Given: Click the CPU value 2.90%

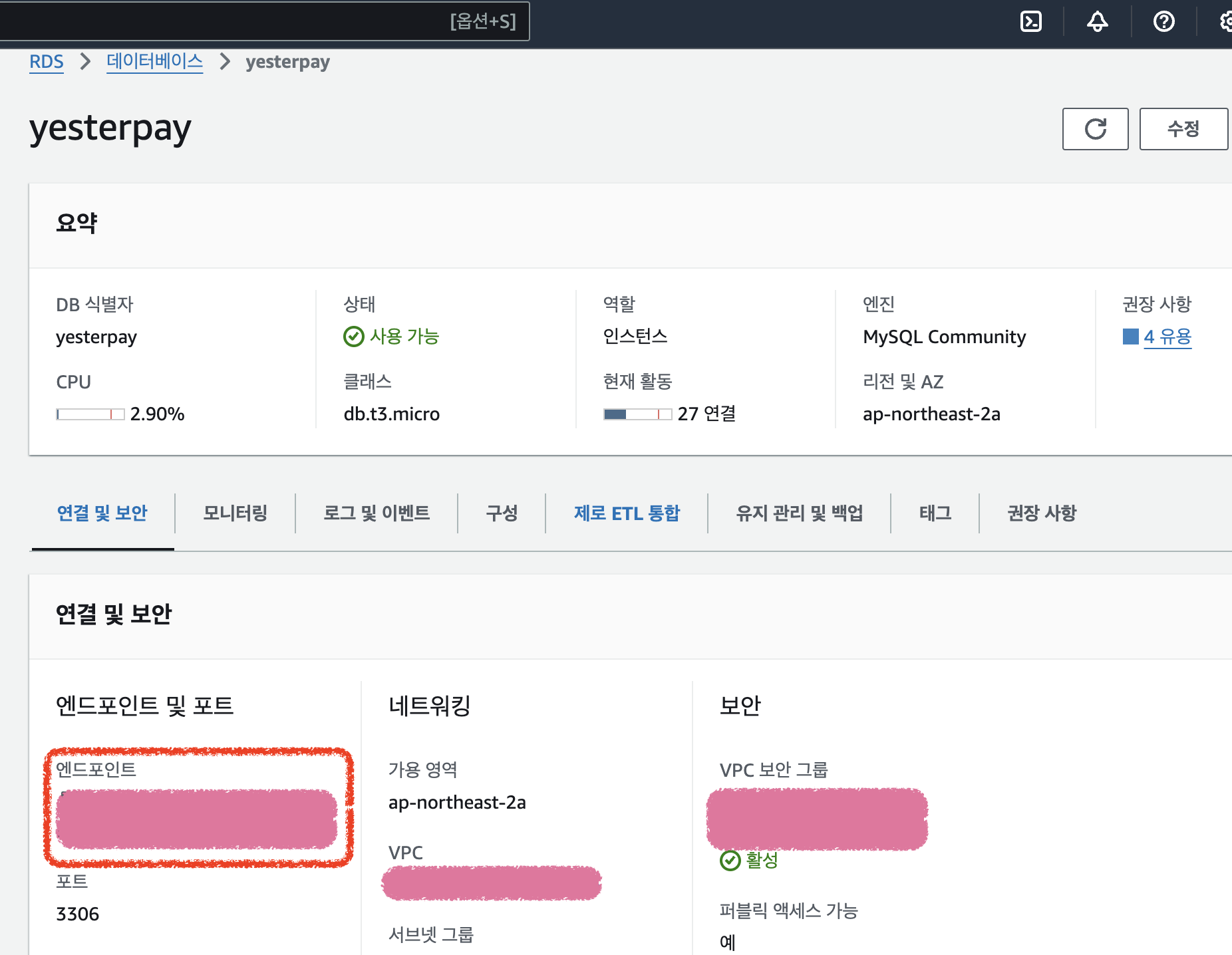Looking at the screenshot, I should click(158, 414).
